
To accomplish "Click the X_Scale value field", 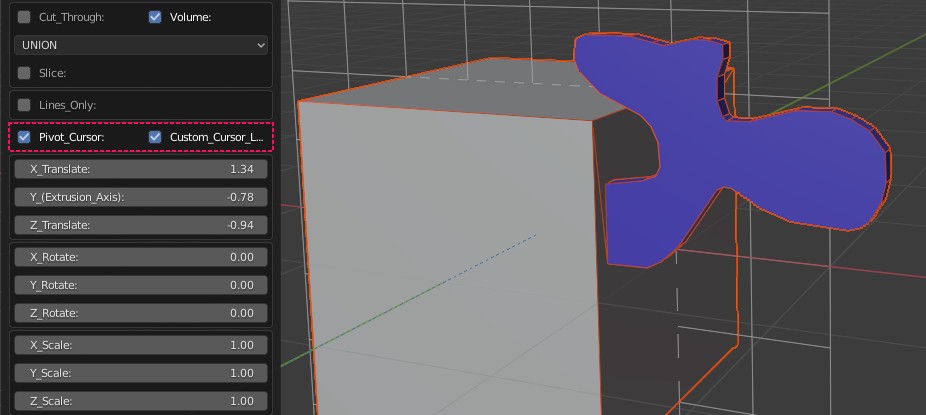I will coord(141,345).
